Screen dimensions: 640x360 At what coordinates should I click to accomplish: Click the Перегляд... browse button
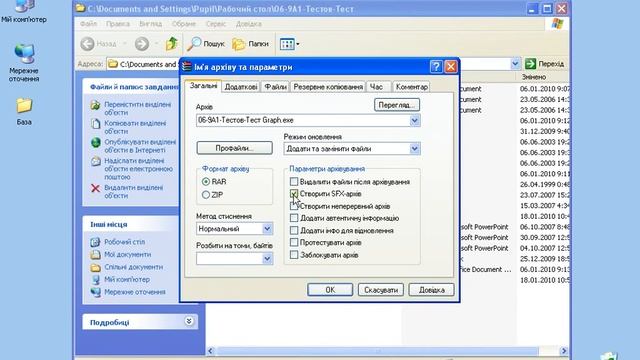coord(397,105)
